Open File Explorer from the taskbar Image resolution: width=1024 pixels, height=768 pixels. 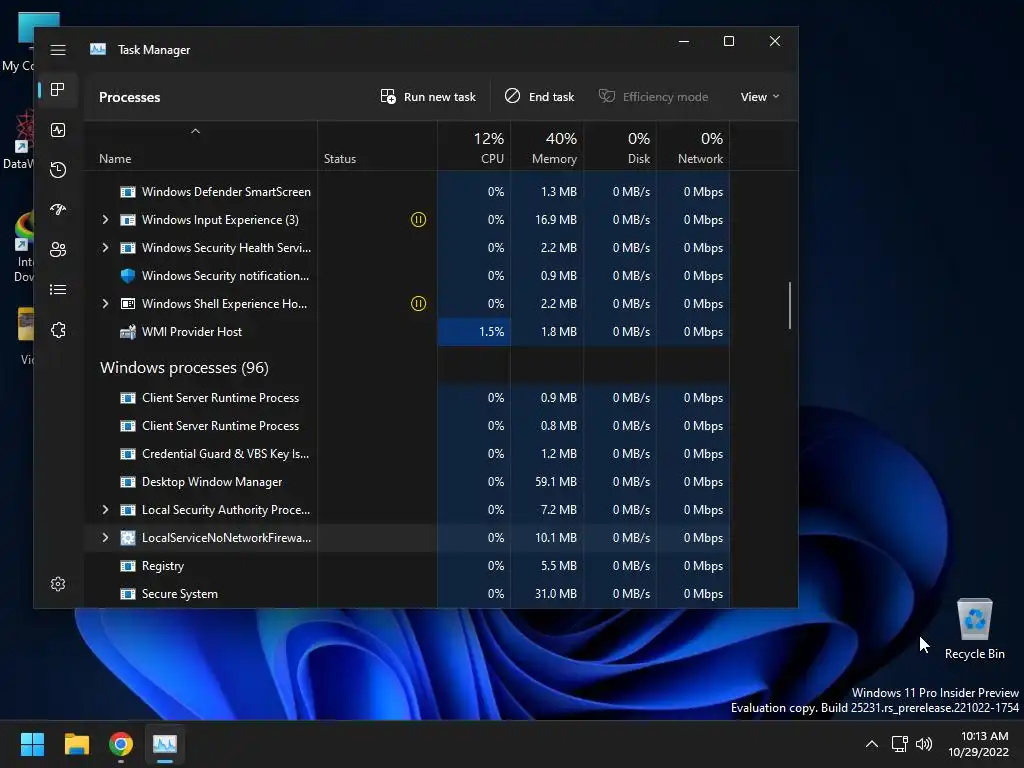[76, 744]
